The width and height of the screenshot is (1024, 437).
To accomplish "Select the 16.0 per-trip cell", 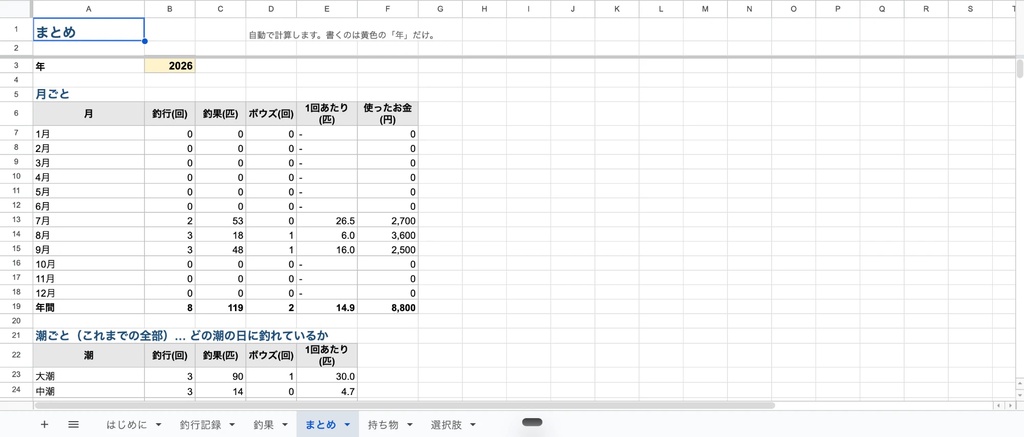I will [327, 250].
